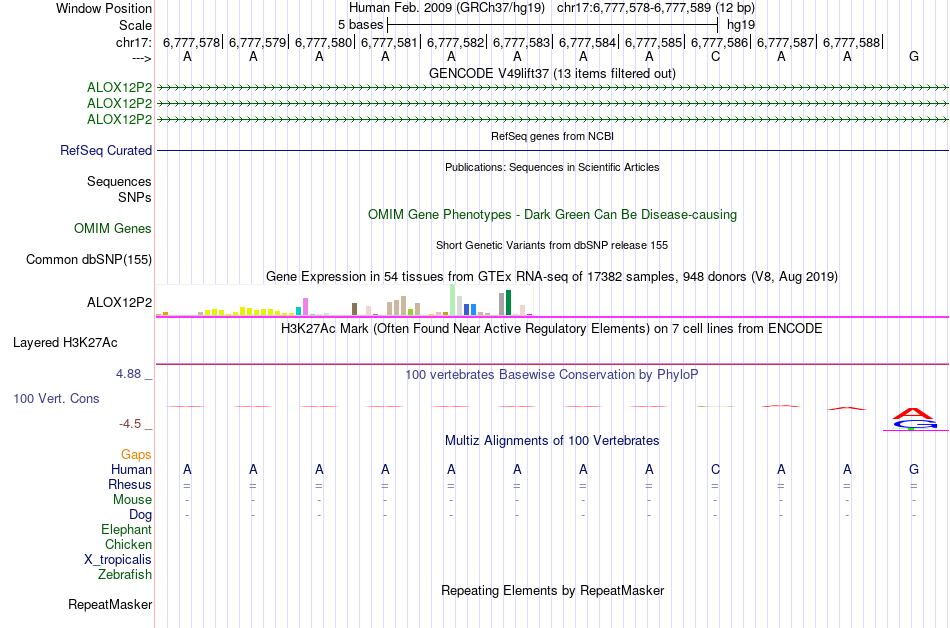Select the Rhesus alignment row label

130,484
